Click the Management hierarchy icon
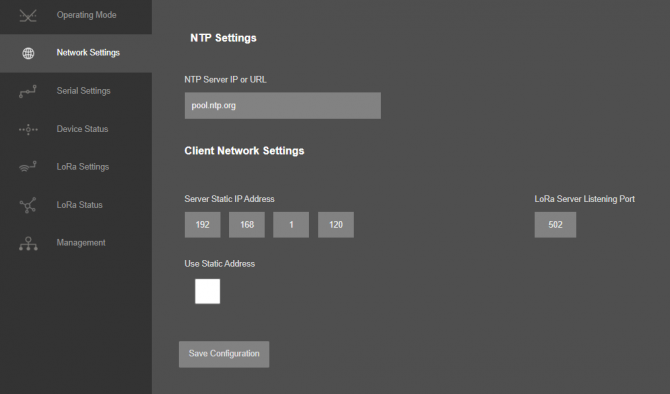670x394 pixels. (x=28, y=243)
